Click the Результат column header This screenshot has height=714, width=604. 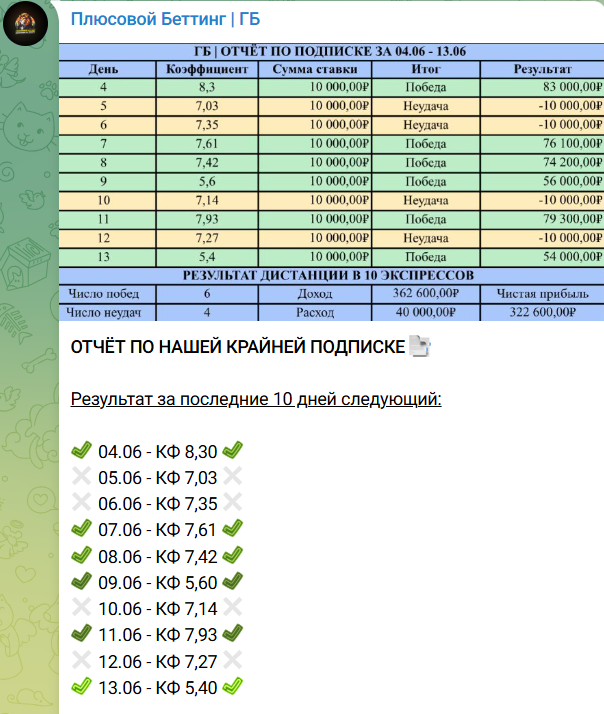(542, 69)
